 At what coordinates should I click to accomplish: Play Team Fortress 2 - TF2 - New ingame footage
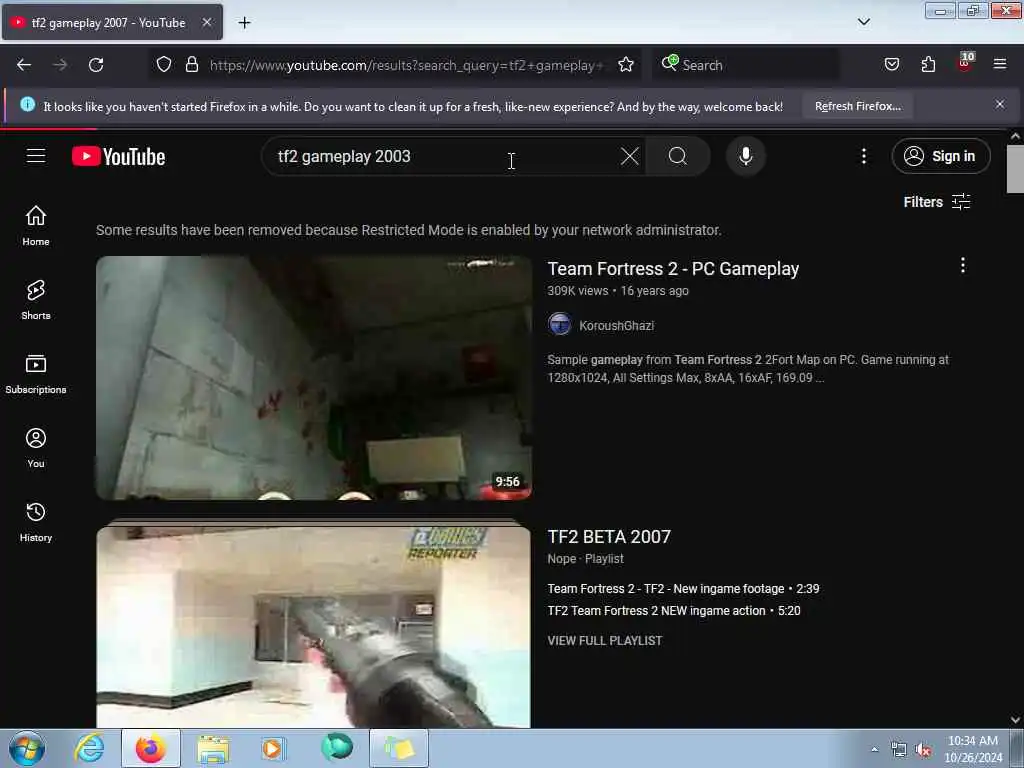[x=683, y=589]
